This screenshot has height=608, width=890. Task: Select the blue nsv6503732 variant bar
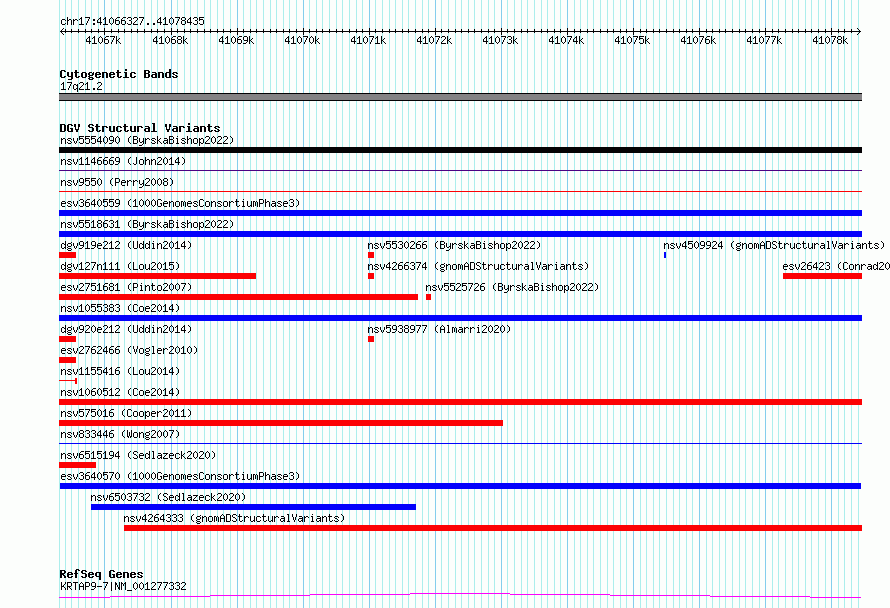(x=253, y=507)
